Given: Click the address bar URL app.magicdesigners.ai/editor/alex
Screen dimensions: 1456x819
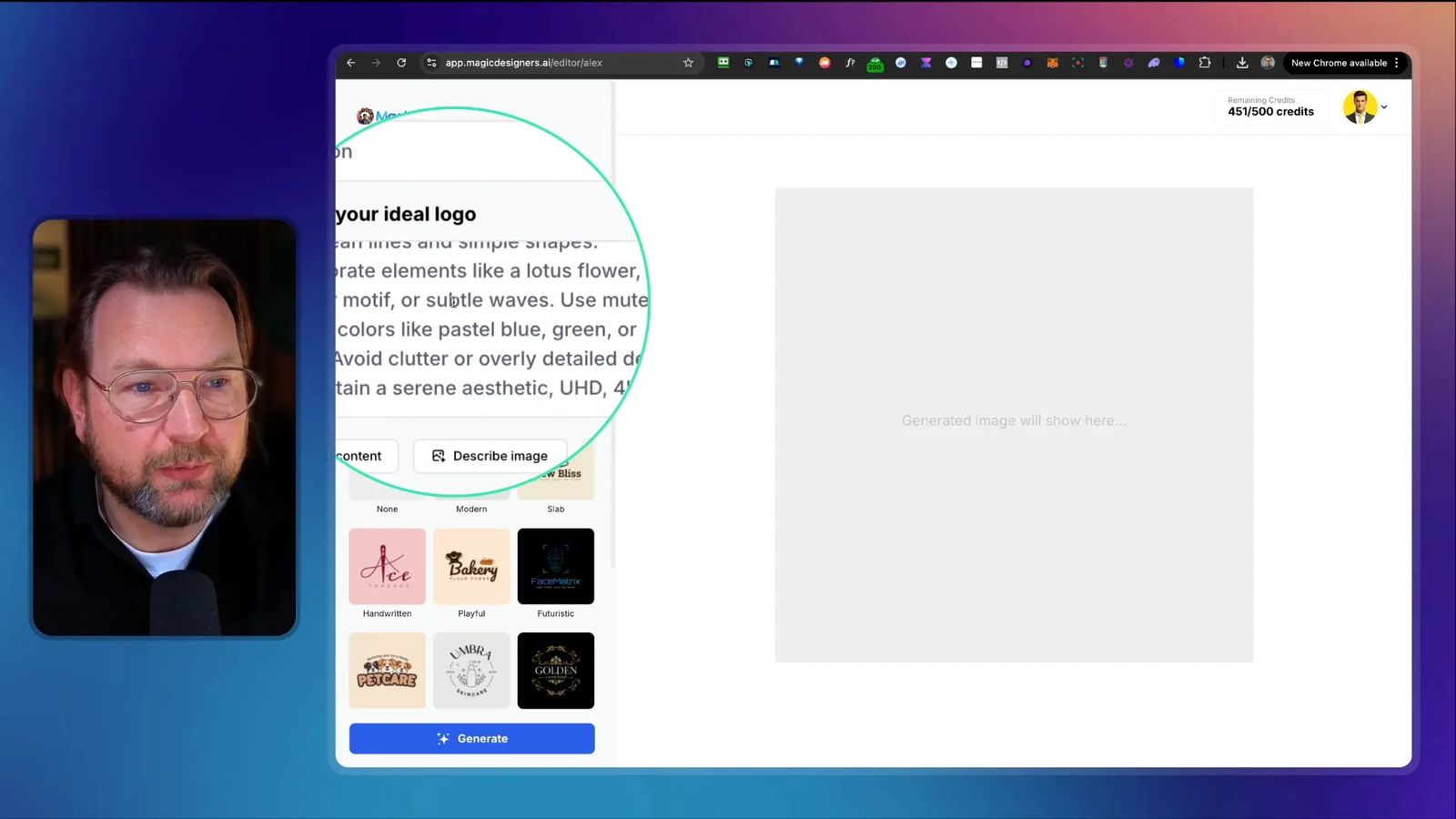Looking at the screenshot, I should coord(523,63).
